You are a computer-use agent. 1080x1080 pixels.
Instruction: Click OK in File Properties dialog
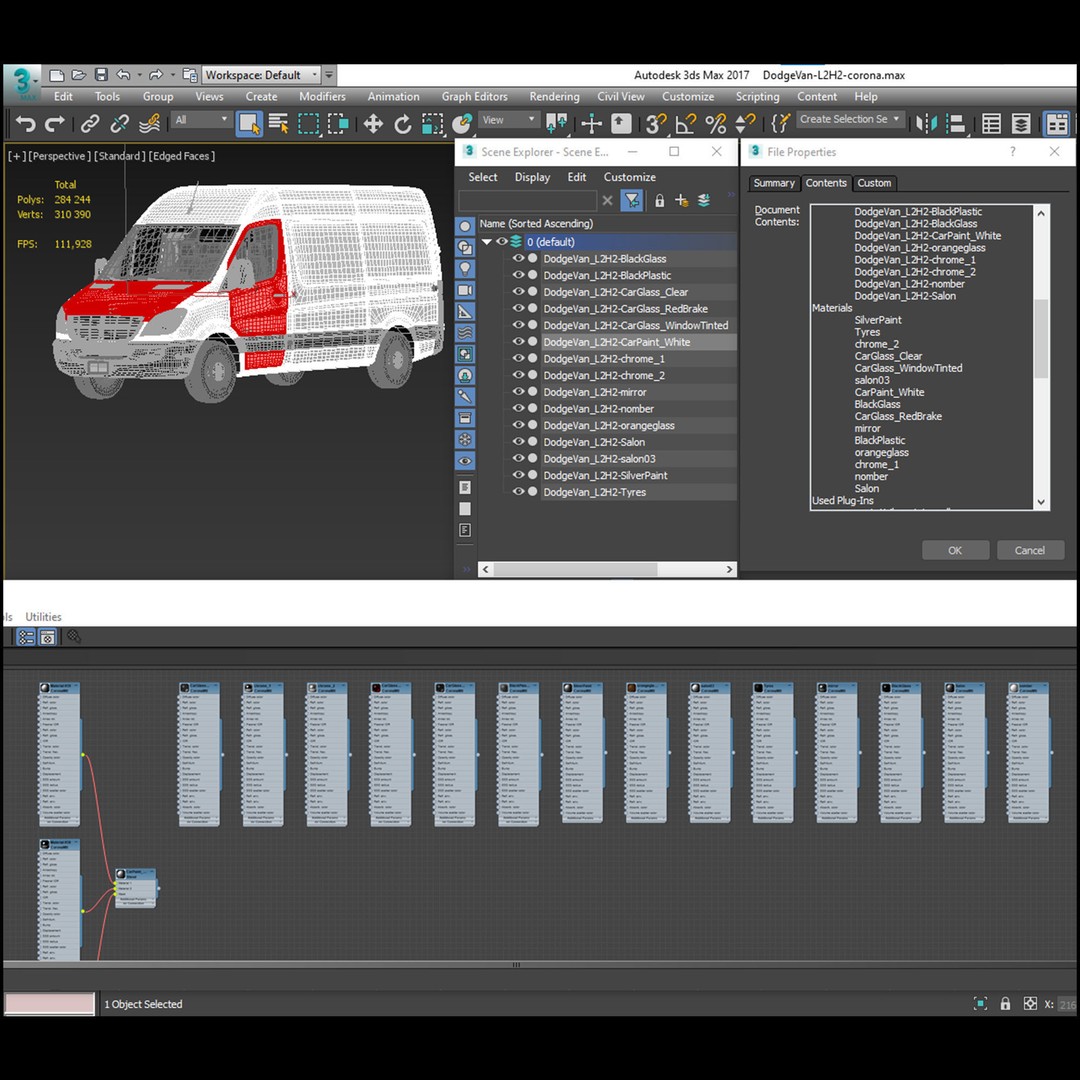coord(955,550)
